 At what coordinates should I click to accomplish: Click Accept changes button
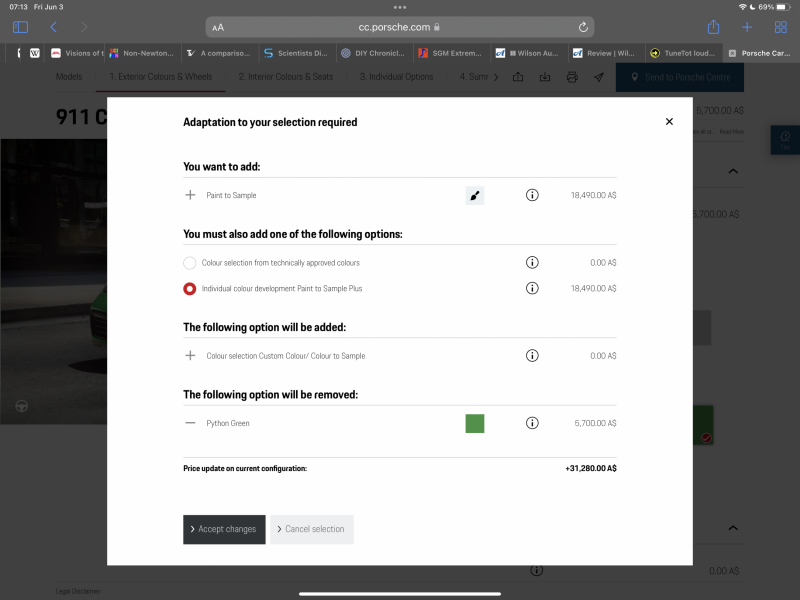pyautogui.click(x=224, y=529)
